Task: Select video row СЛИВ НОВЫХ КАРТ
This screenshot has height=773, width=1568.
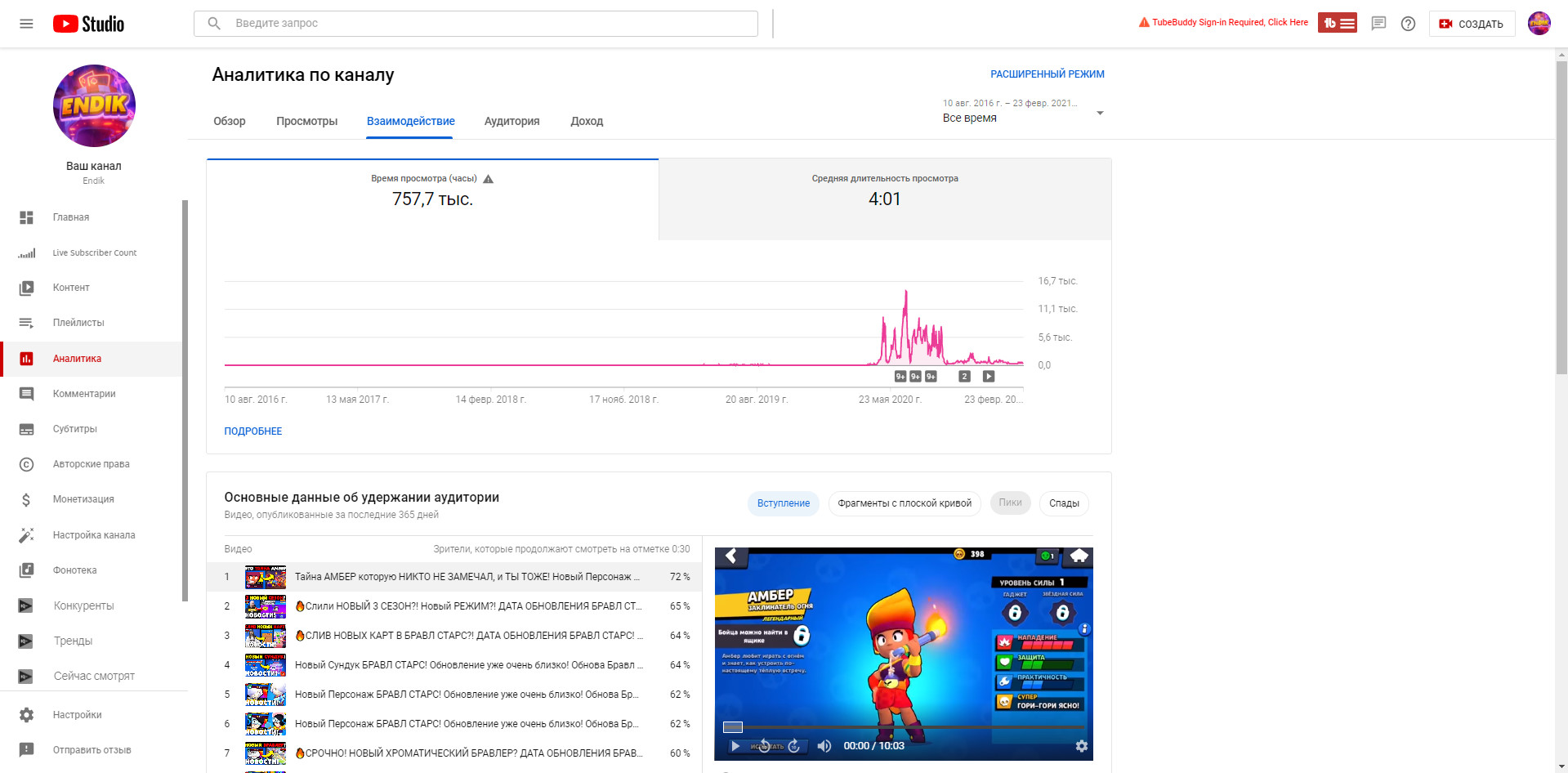Action: tap(454, 636)
